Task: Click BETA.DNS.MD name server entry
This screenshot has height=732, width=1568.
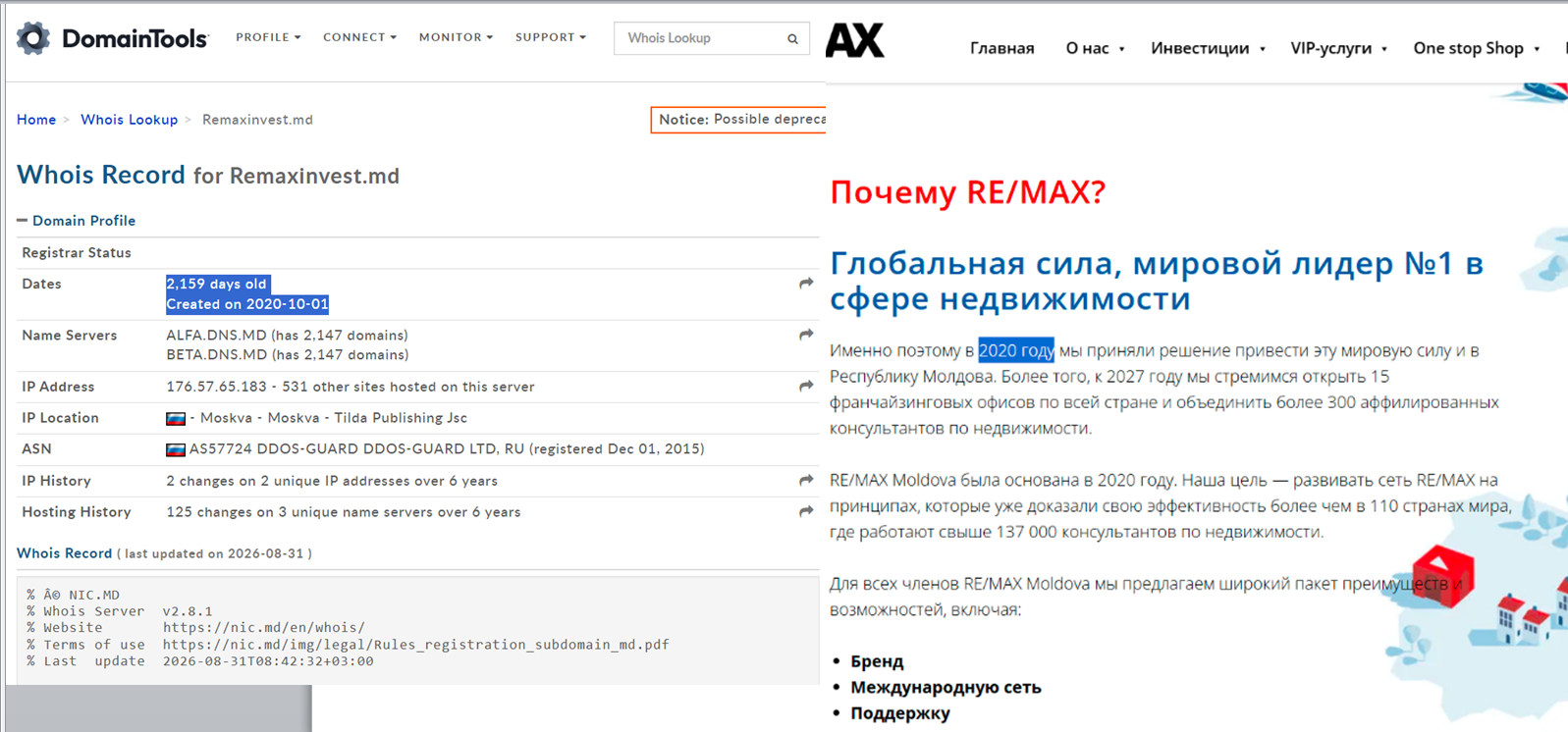Action: (287, 355)
